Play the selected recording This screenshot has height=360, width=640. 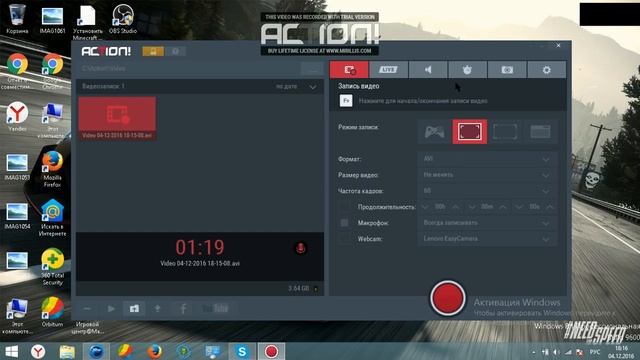coord(111,309)
